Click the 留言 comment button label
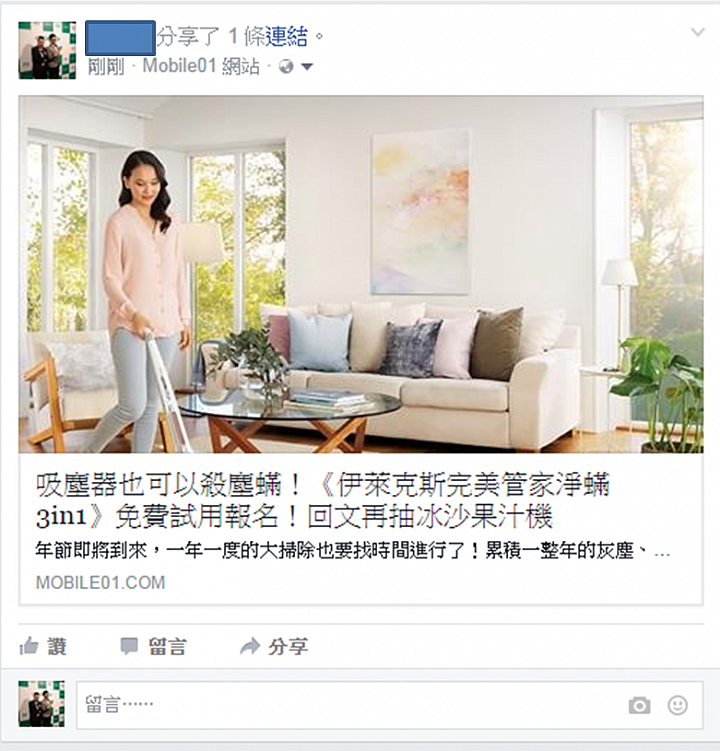Screen dimensions: 720x751 click(167, 647)
